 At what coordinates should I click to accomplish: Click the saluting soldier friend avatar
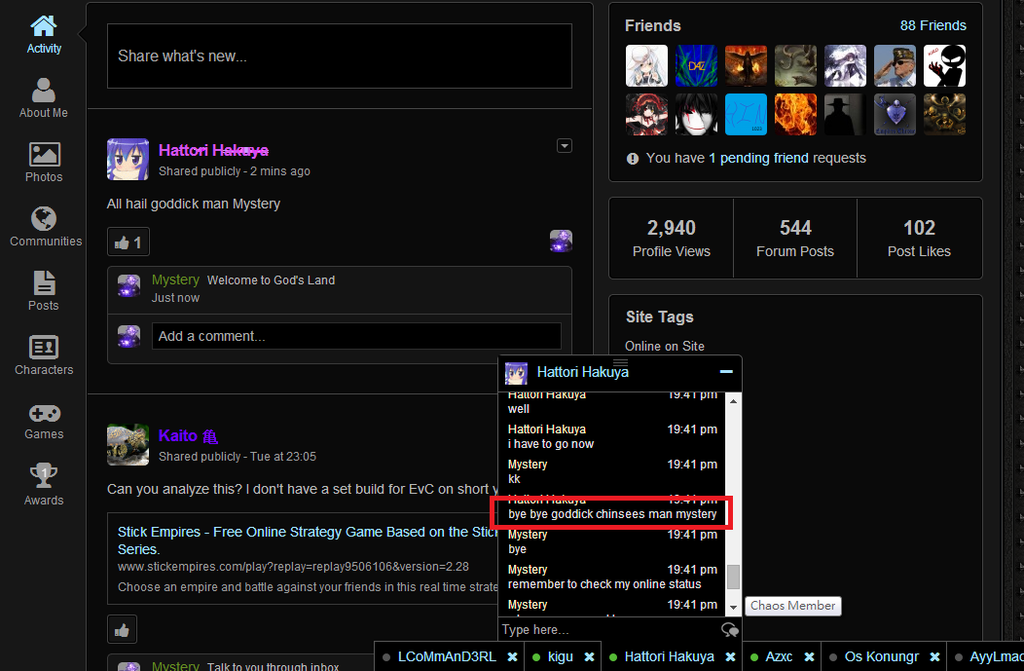point(895,66)
